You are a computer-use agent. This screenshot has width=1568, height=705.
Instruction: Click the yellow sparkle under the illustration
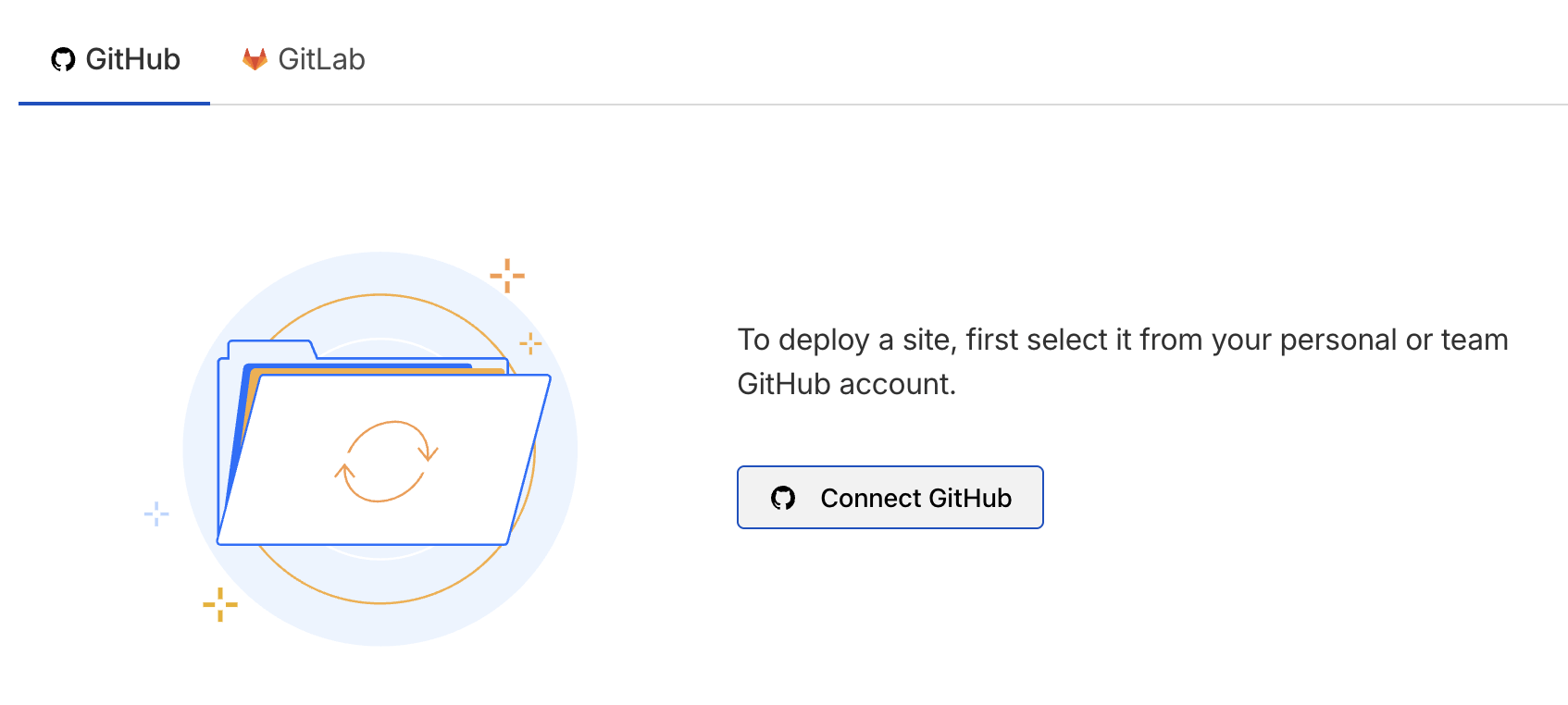220,604
